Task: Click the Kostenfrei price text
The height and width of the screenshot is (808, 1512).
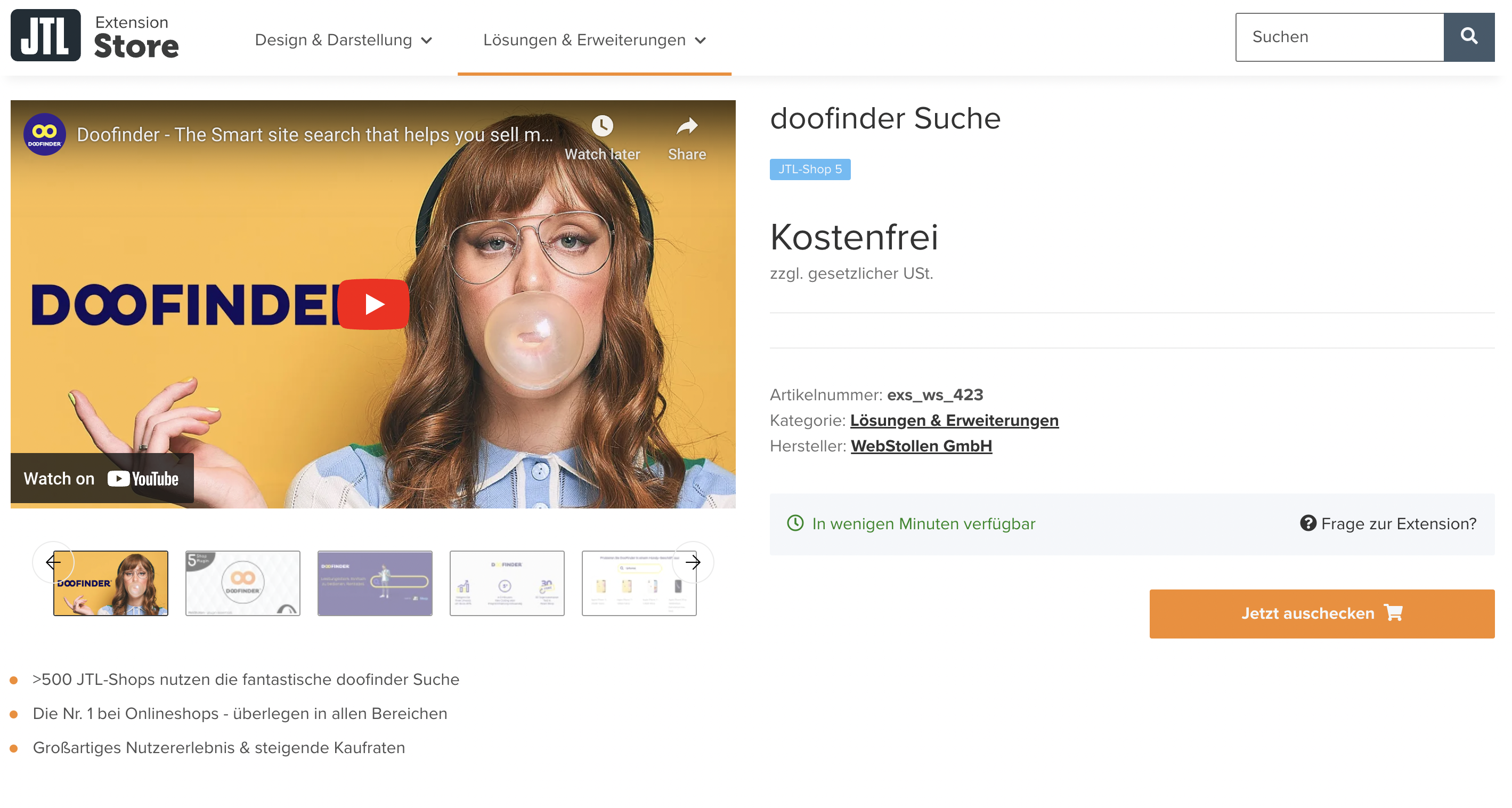Action: [x=854, y=237]
